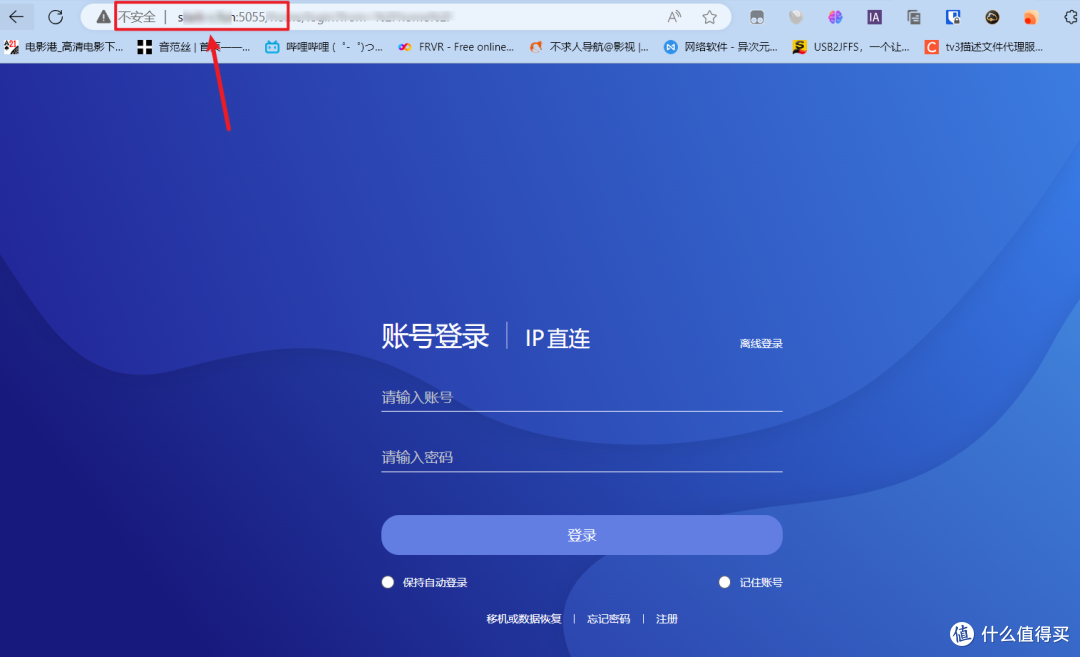Enable the 记住账号 option
The image size is (1080, 657).
coord(725,583)
